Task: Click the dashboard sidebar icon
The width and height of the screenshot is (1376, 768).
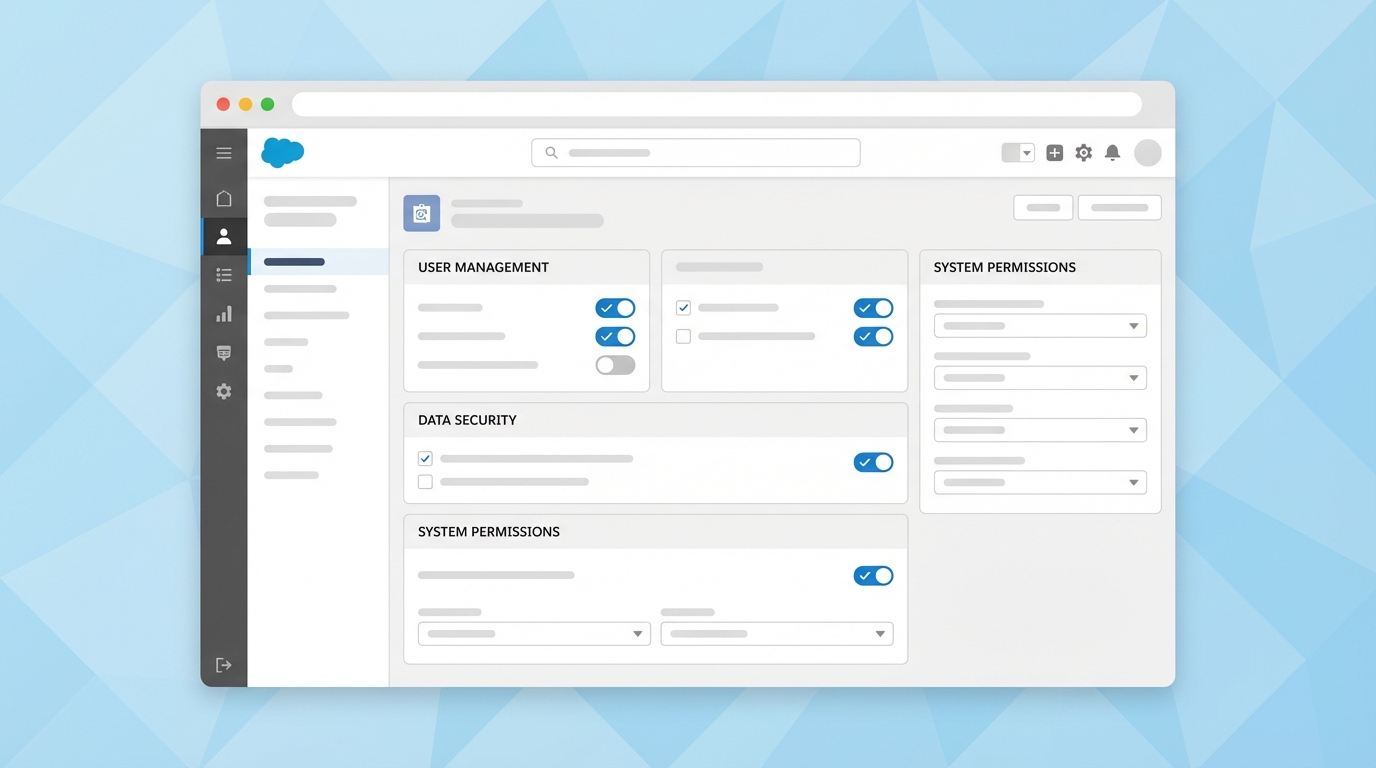Action: 224,352
